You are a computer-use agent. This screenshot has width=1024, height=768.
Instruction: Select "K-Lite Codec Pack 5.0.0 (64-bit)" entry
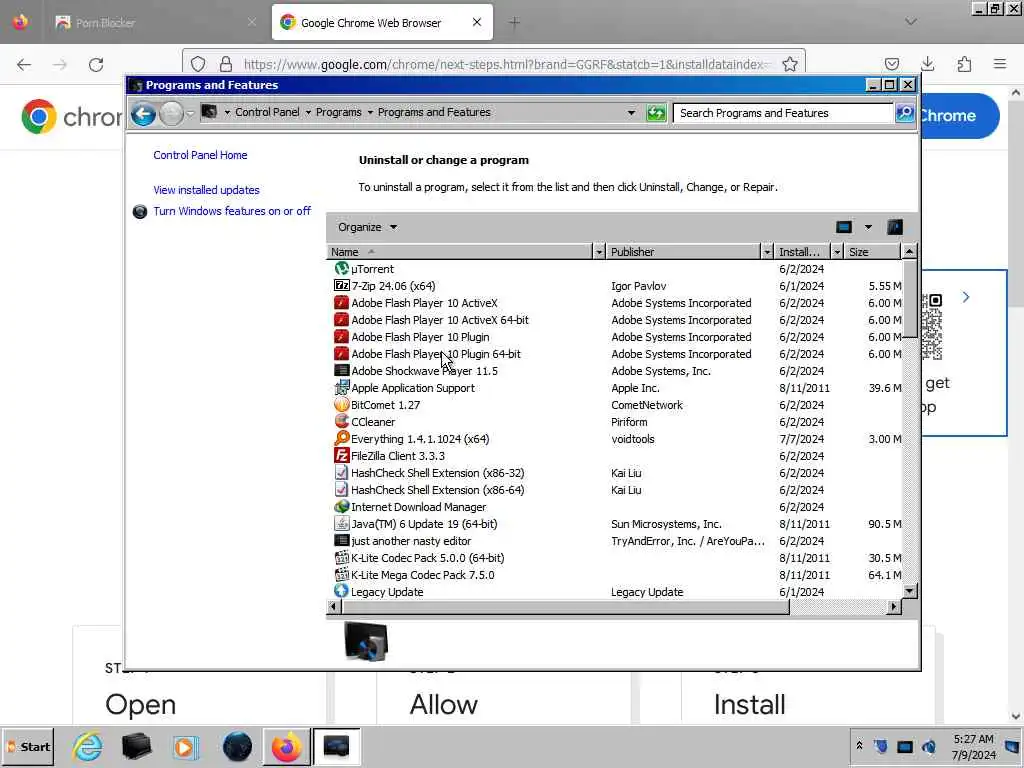614,558
